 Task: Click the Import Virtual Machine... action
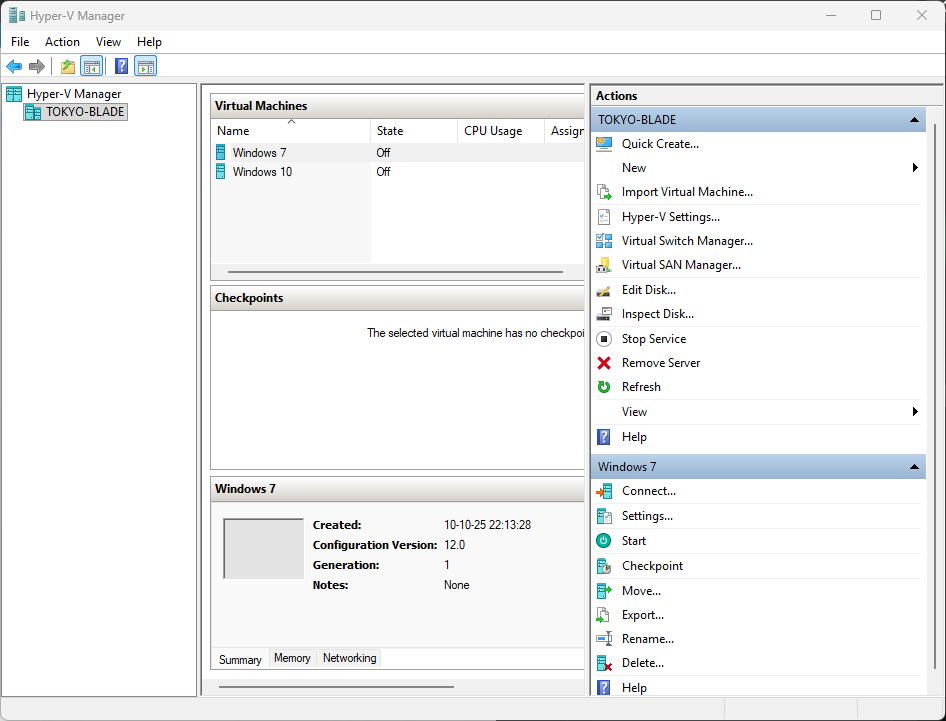coord(687,192)
